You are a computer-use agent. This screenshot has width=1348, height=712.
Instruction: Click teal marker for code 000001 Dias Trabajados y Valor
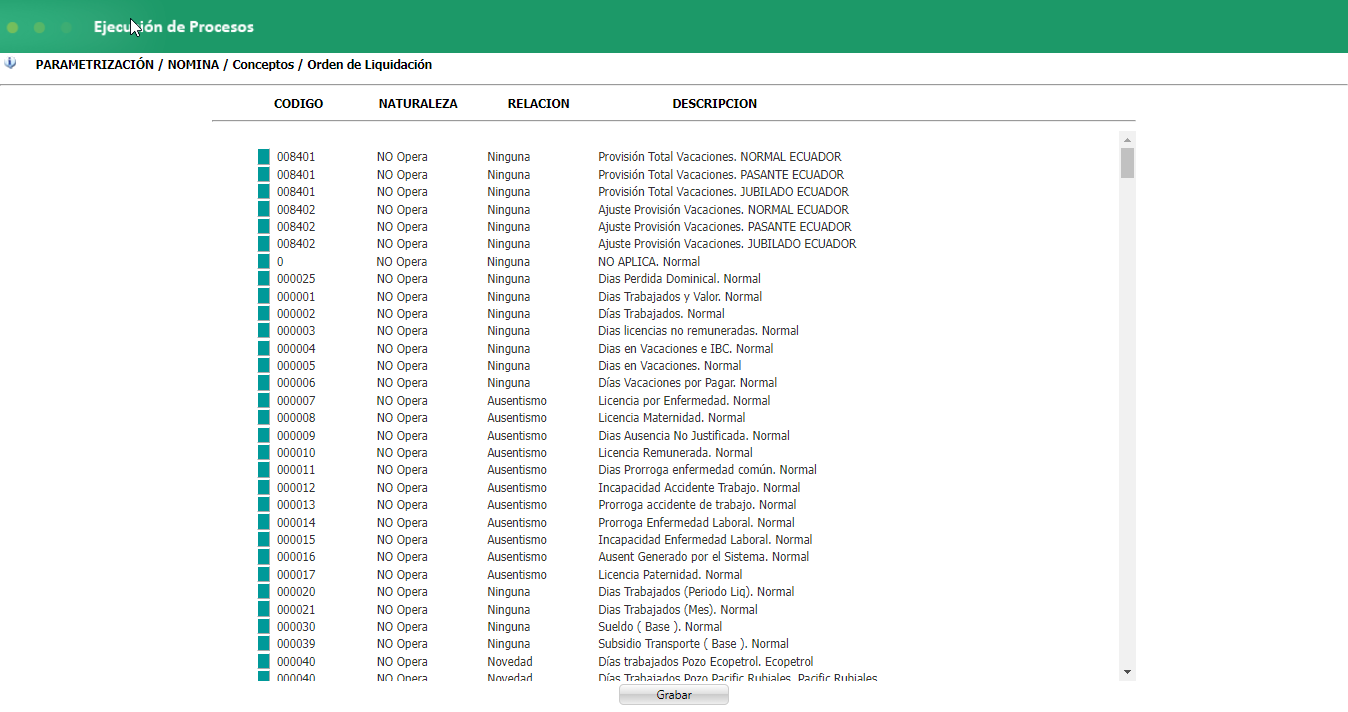264,296
